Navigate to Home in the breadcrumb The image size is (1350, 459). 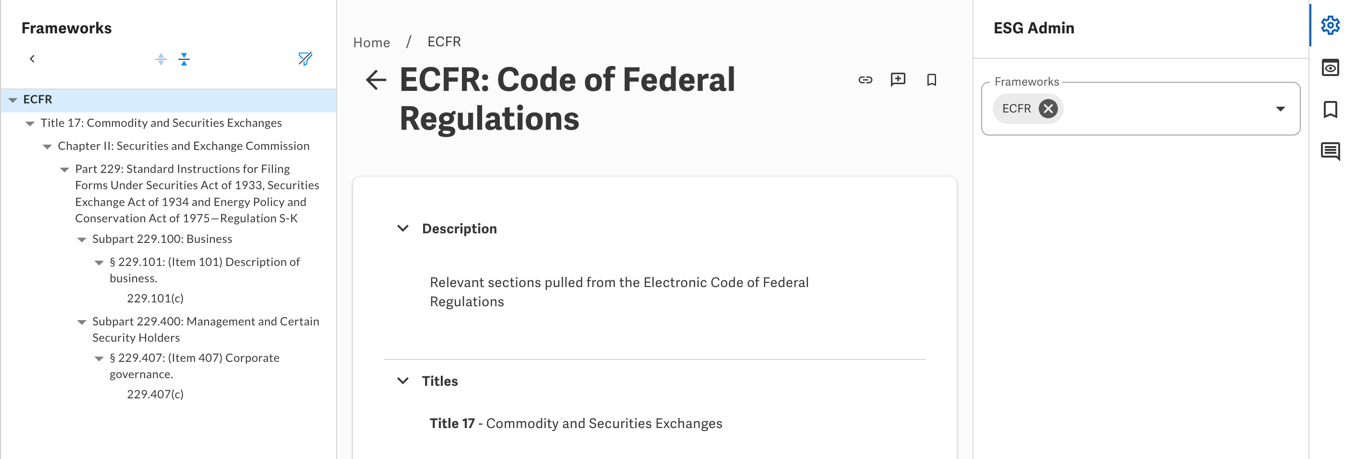point(372,42)
